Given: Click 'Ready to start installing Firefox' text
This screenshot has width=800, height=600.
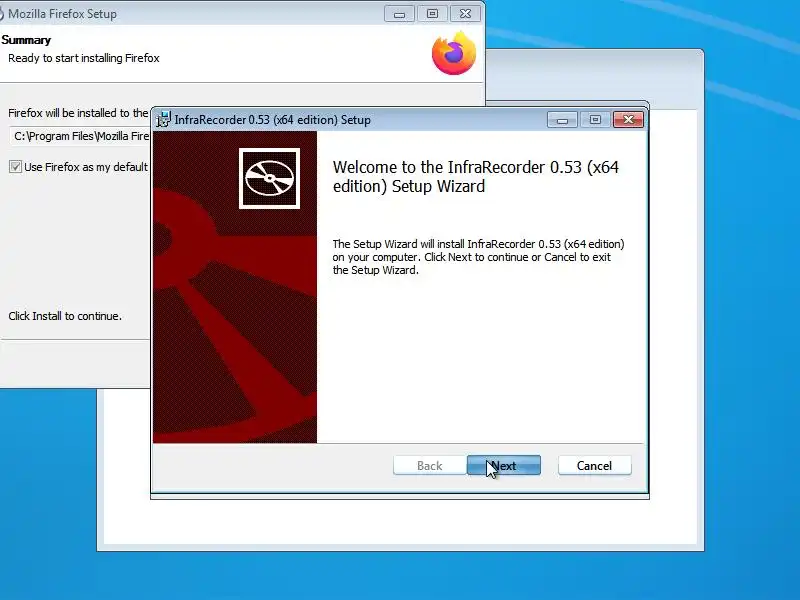Looking at the screenshot, I should [x=84, y=58].
